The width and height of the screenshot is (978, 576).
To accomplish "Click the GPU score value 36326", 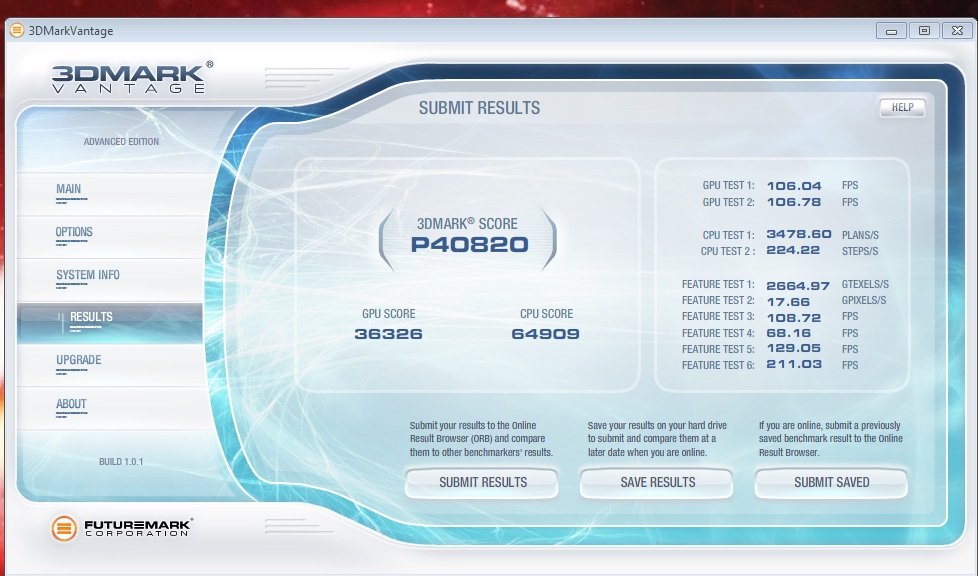I will coord(389,334).
